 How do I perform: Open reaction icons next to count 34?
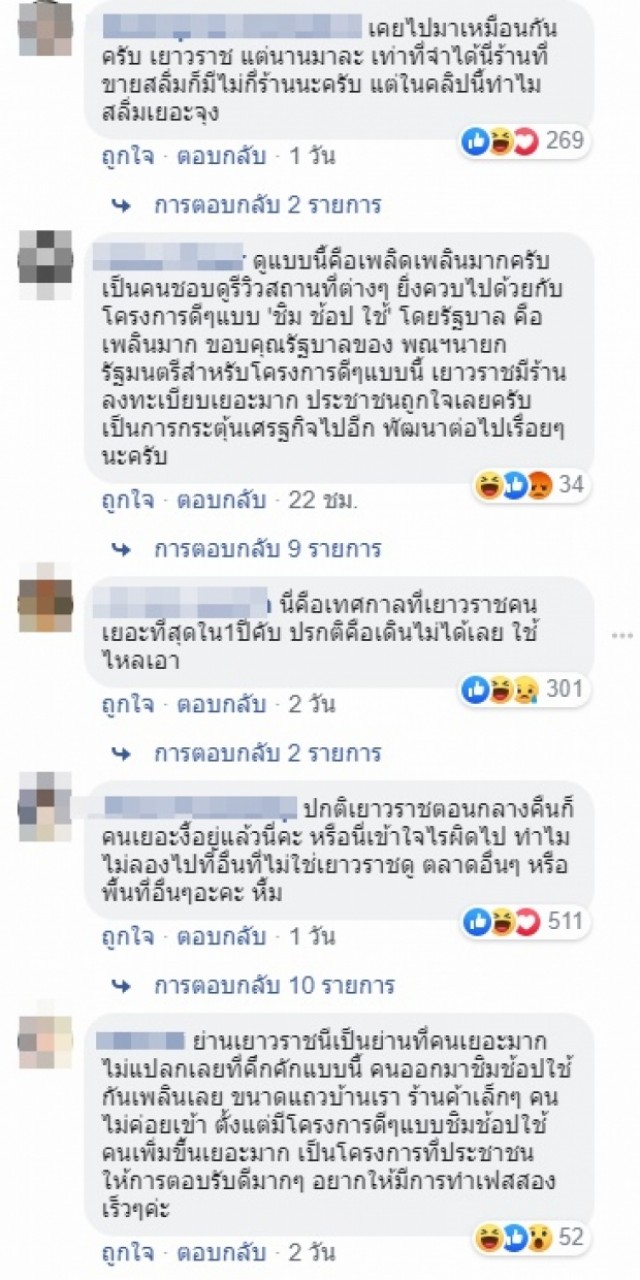point(501,486)
